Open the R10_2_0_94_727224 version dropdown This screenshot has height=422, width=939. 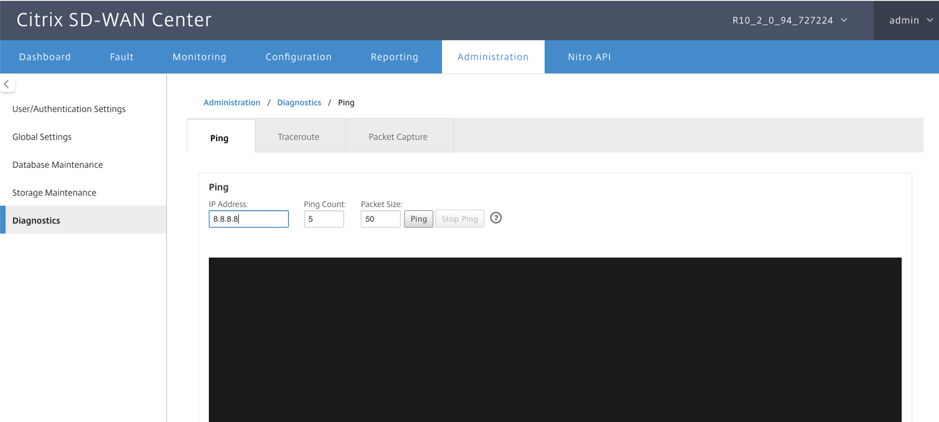click(790, 20)
